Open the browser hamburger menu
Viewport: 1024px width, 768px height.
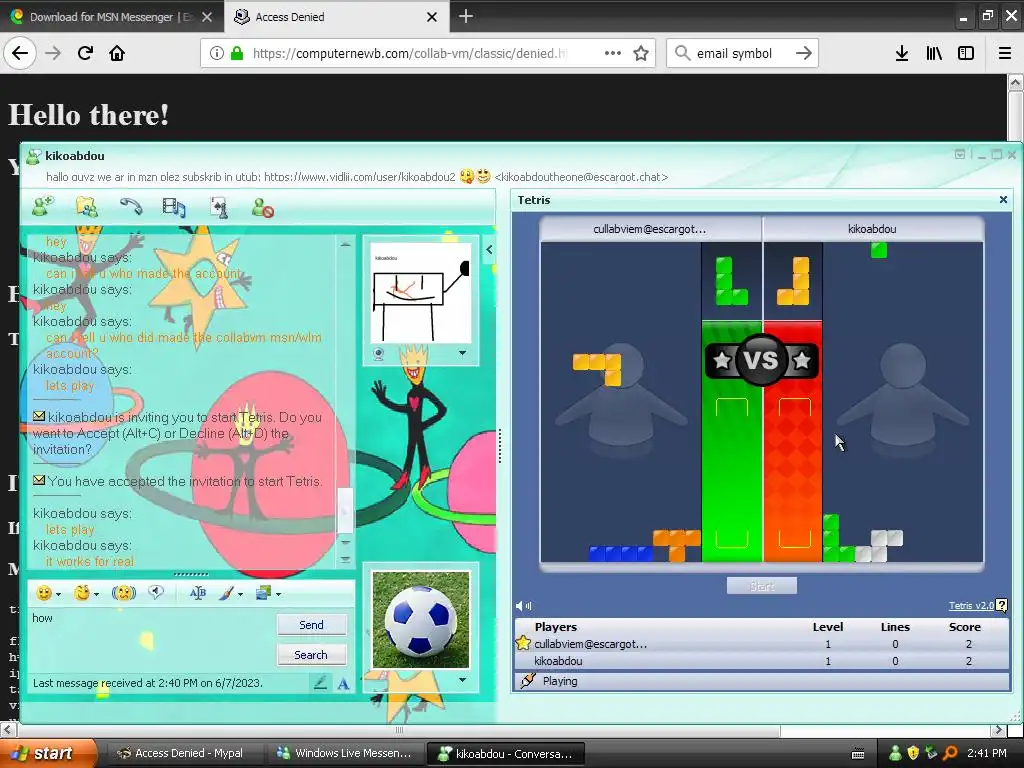(1004, 53)
